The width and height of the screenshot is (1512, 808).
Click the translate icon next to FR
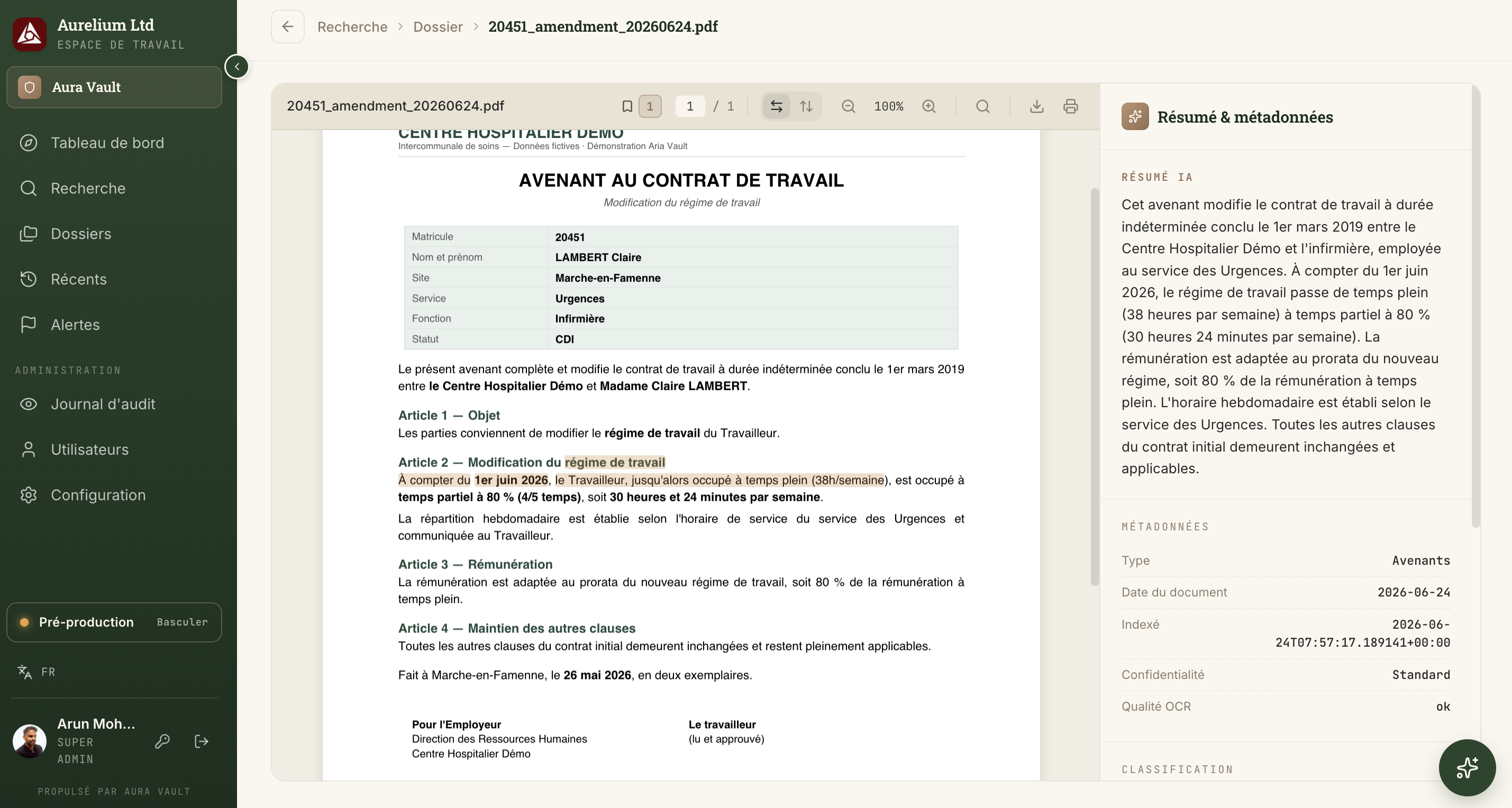pyautogui.click(x=25, y=672)
